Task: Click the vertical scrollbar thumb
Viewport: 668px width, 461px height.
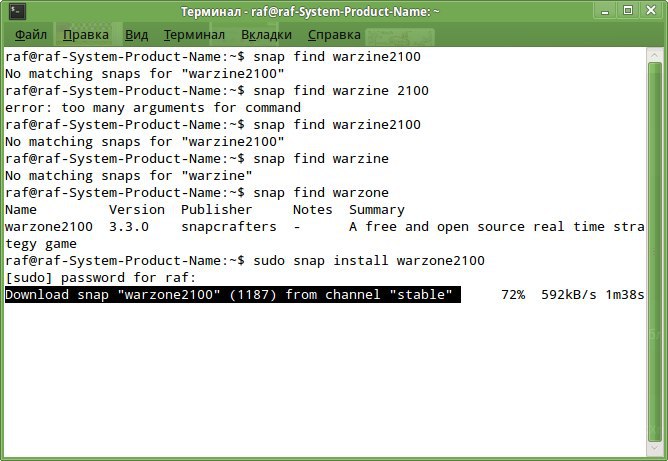Action: (654, 252)
